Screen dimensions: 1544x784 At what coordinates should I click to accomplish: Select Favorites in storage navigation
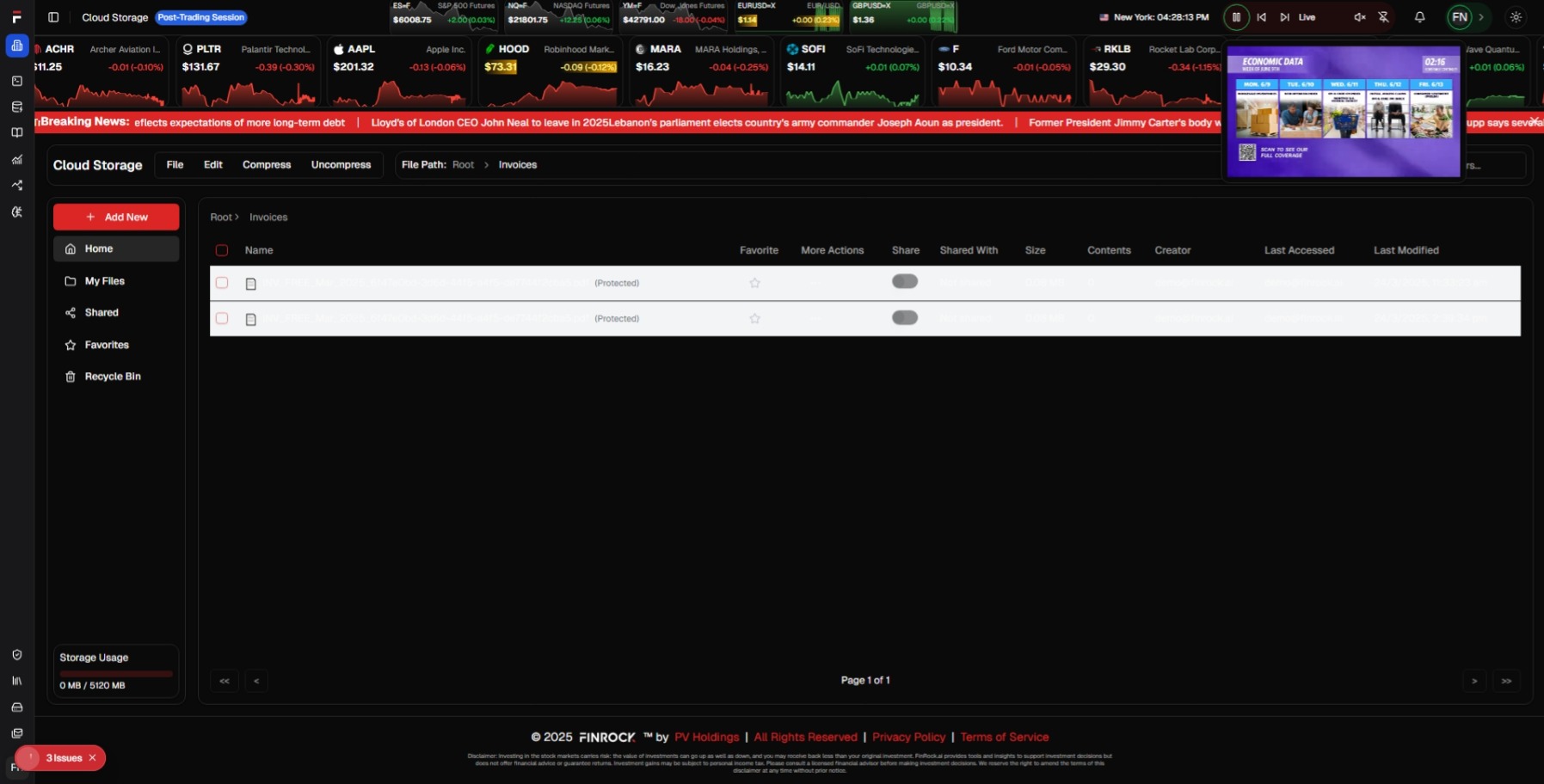point(116,345)
